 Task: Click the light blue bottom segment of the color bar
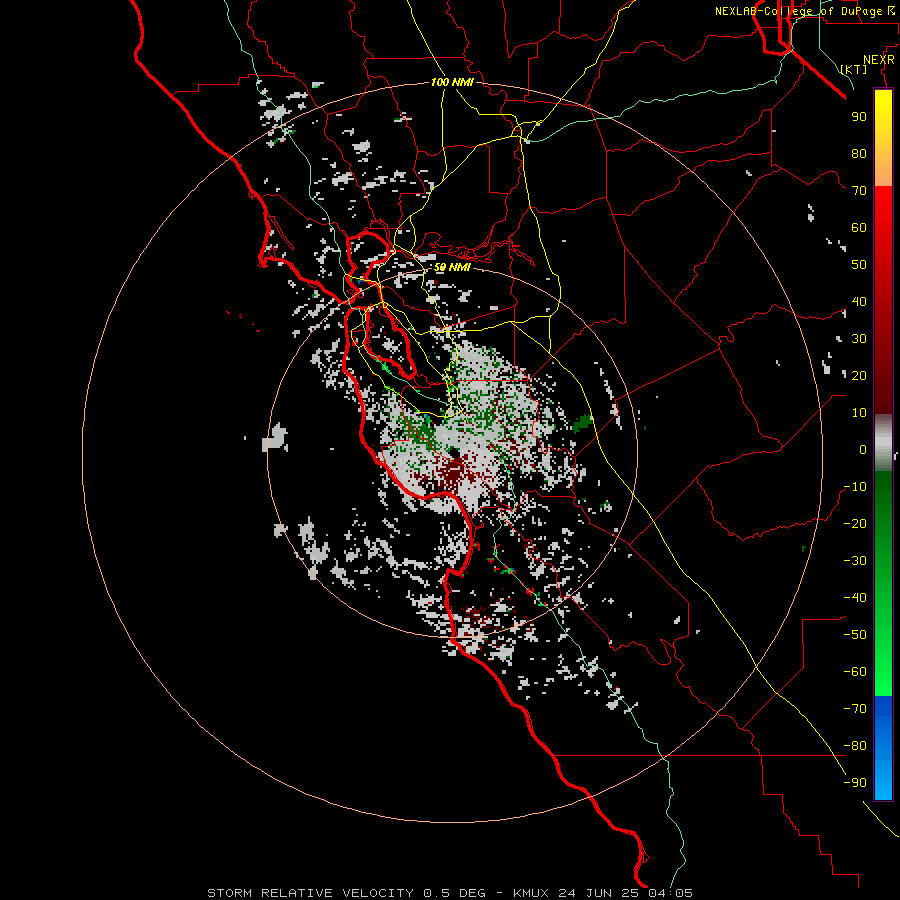tap(883, 781)
